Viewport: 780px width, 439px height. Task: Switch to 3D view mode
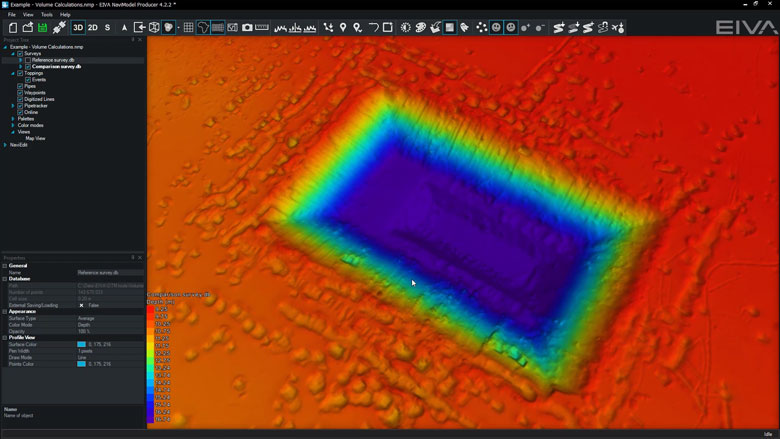pos(78,28)
